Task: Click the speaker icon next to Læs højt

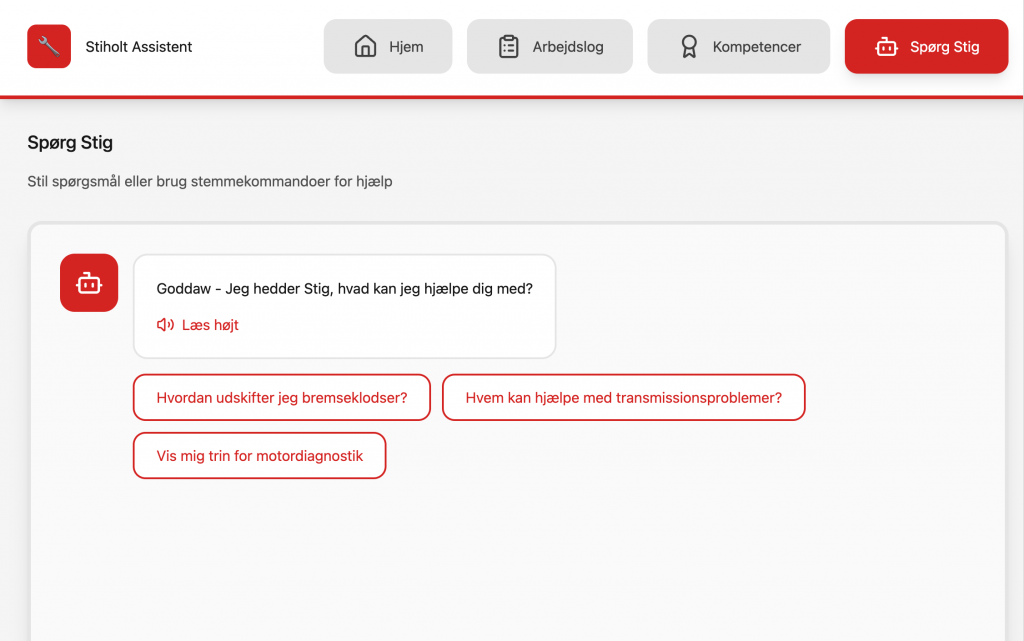Action: (x=165, y=325)
